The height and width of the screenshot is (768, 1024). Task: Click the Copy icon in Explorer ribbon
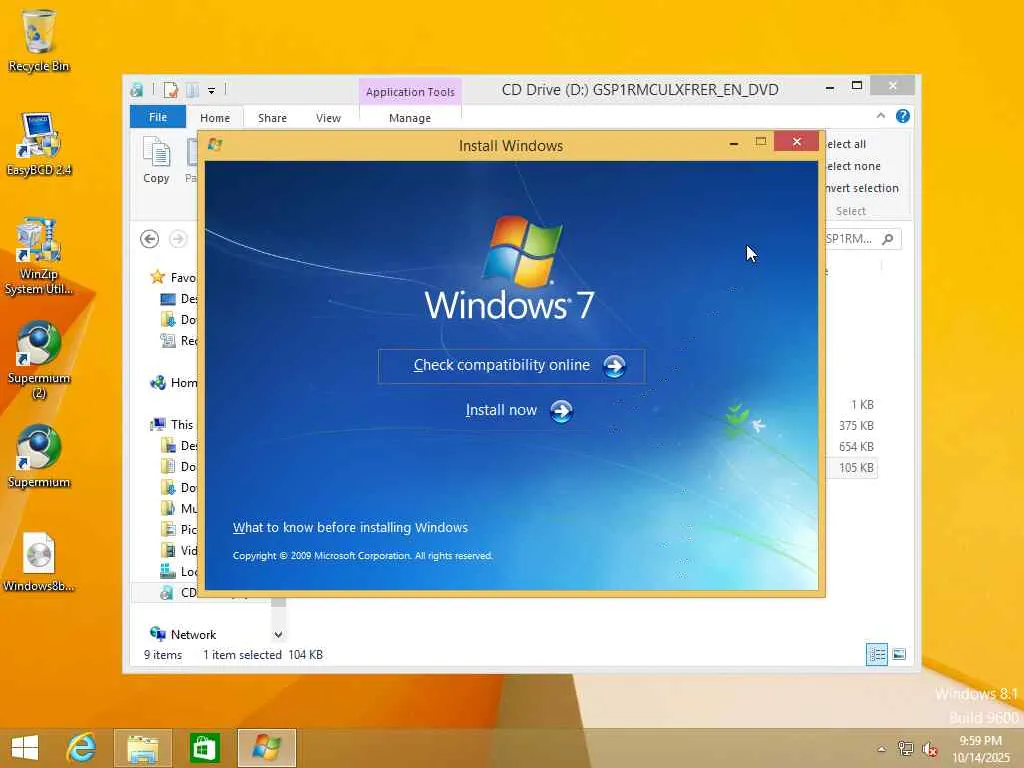[156, 160]
